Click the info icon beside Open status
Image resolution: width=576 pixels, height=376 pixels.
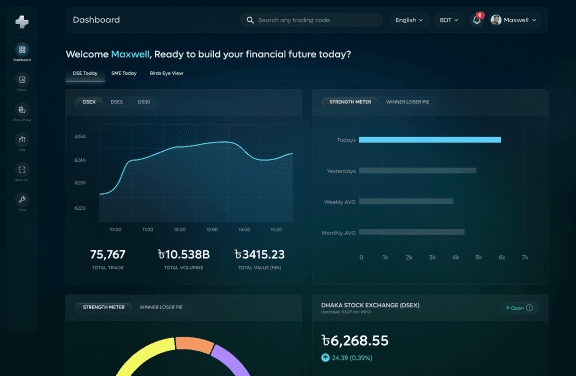pyautogui.click(x=529, y=308)
